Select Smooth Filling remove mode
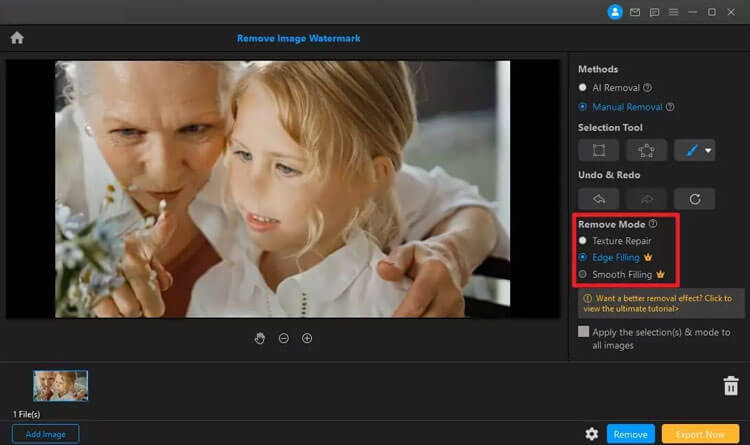The image size is (750, 445). point(582,274)
